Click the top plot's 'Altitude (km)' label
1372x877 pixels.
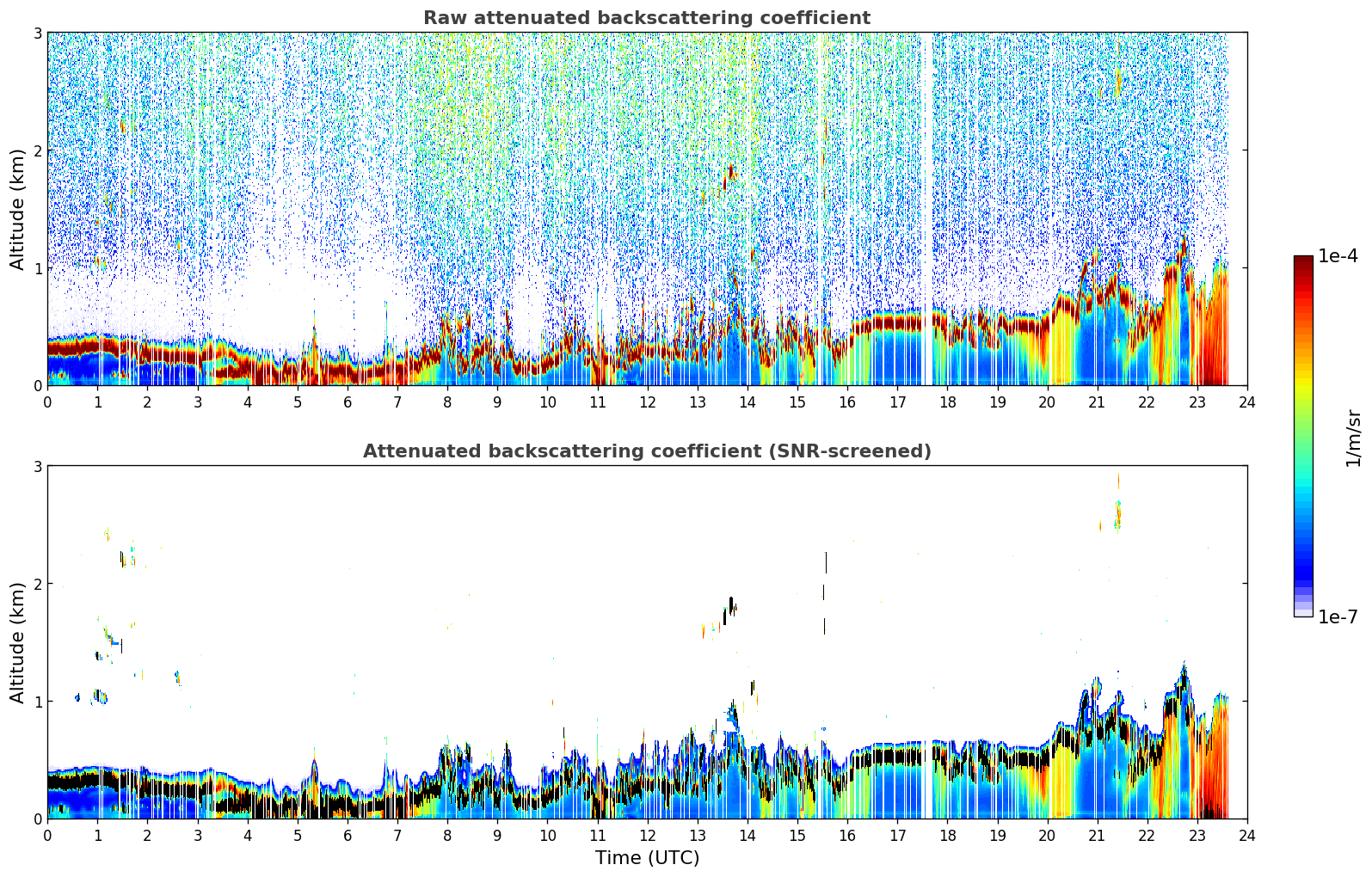[18, 209]
